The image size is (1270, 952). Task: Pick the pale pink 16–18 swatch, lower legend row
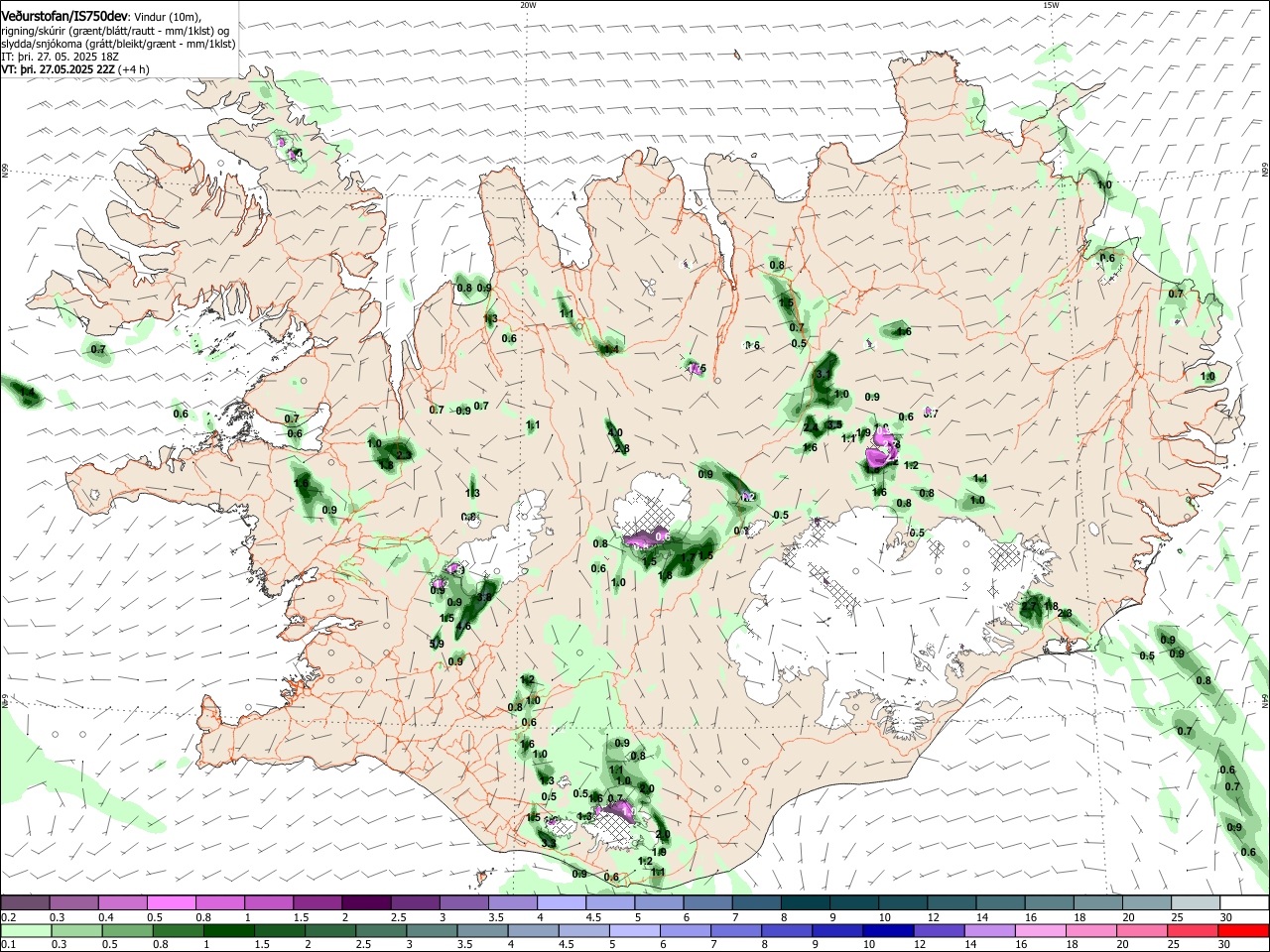click(1041, 931)
